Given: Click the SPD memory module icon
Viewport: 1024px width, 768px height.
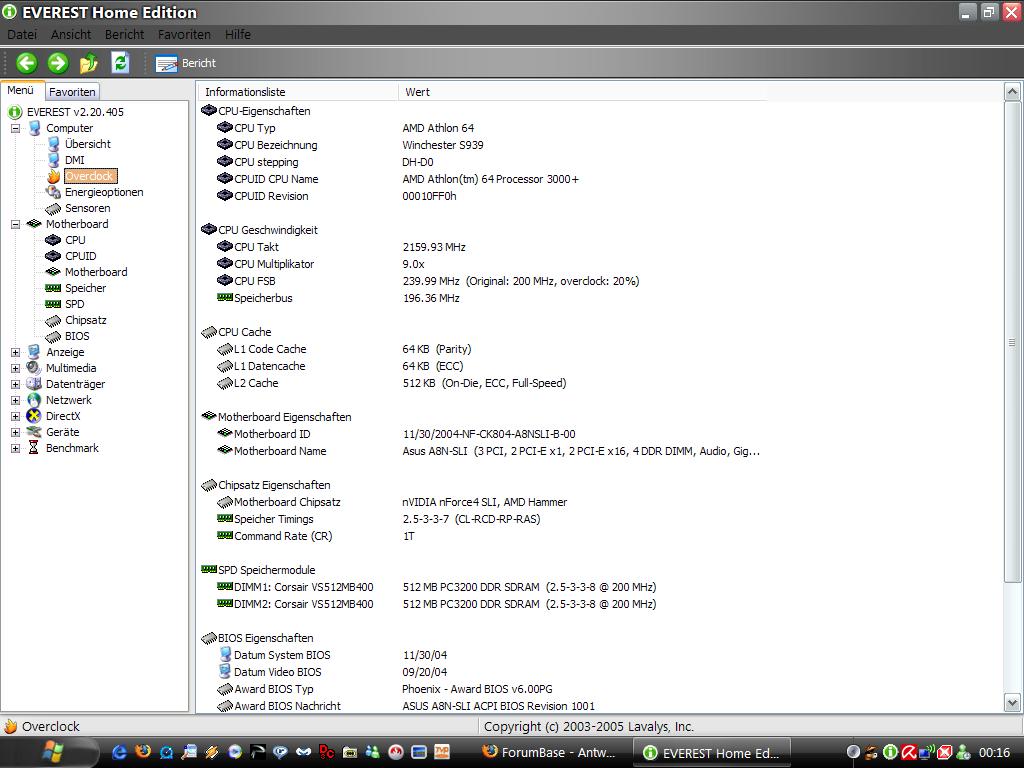Looking at the screenshot, I should (53, 304).
